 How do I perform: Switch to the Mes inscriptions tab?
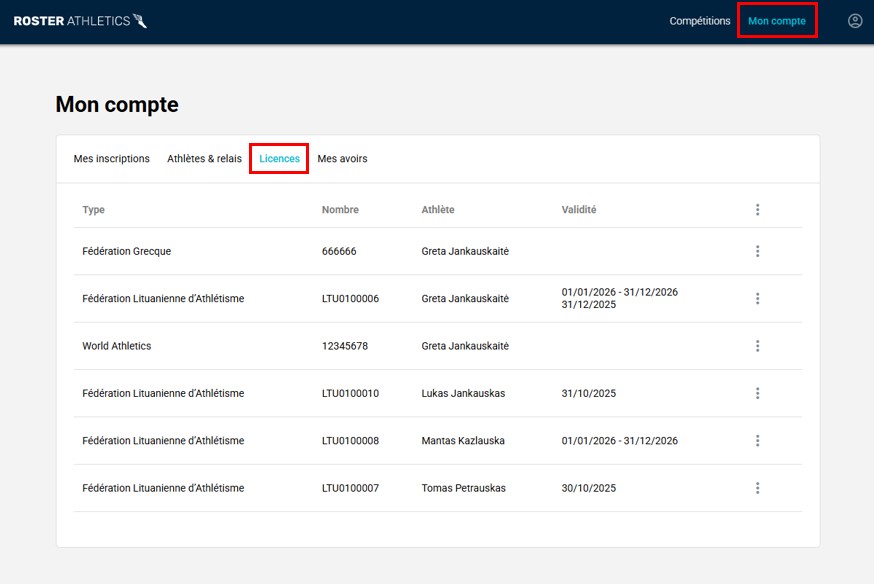[111, 159]
